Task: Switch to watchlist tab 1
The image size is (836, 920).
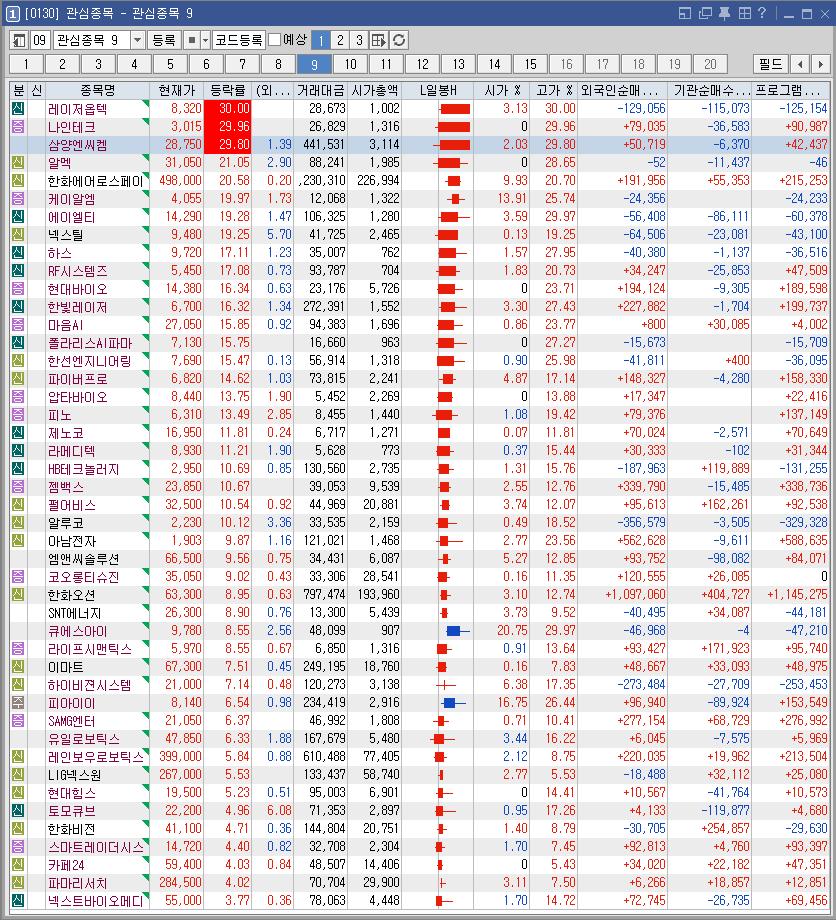Action: (26, 64)
